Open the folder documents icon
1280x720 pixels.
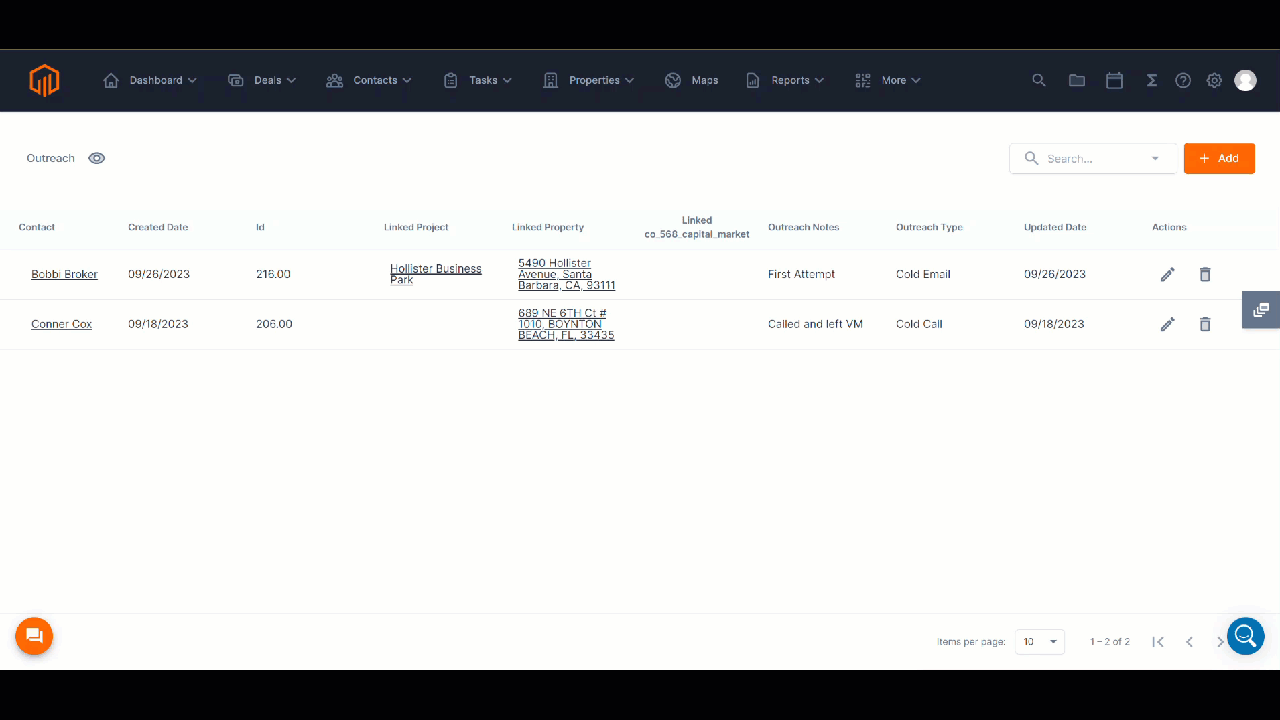coord(1077,80)
